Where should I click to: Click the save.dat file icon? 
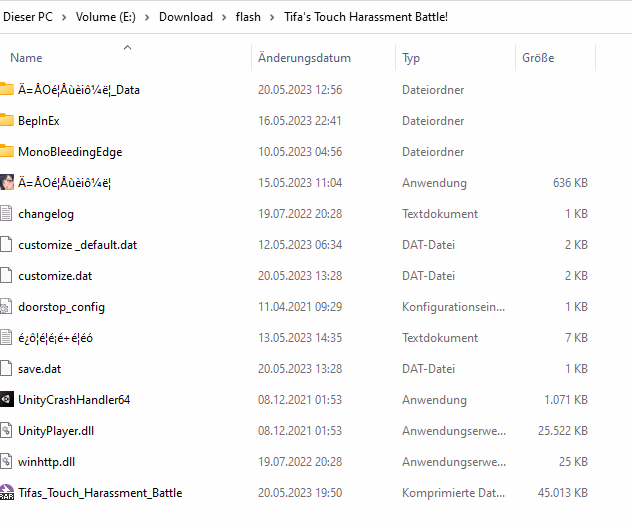click(x=6, y=368)
